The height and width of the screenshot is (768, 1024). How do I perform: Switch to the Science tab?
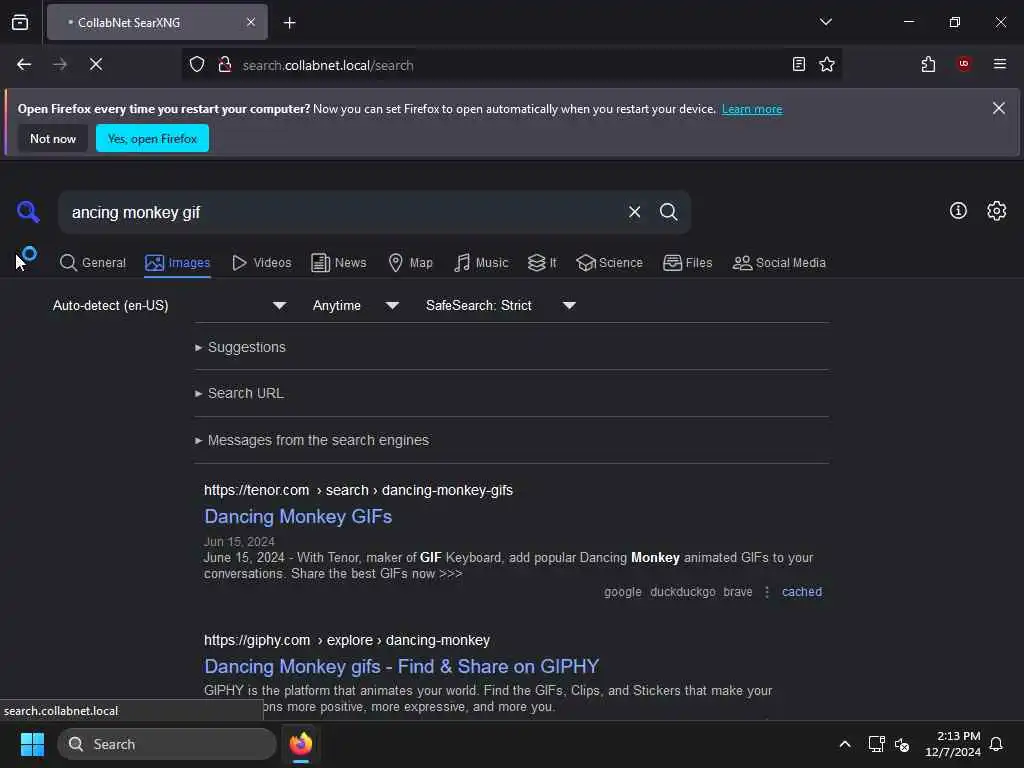[609, 263]
